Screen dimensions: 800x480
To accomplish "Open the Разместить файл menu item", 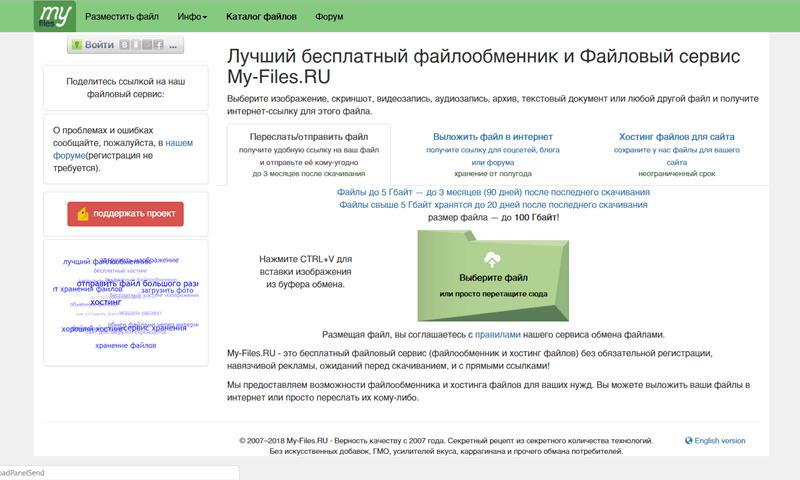I will tap(120, 17).
